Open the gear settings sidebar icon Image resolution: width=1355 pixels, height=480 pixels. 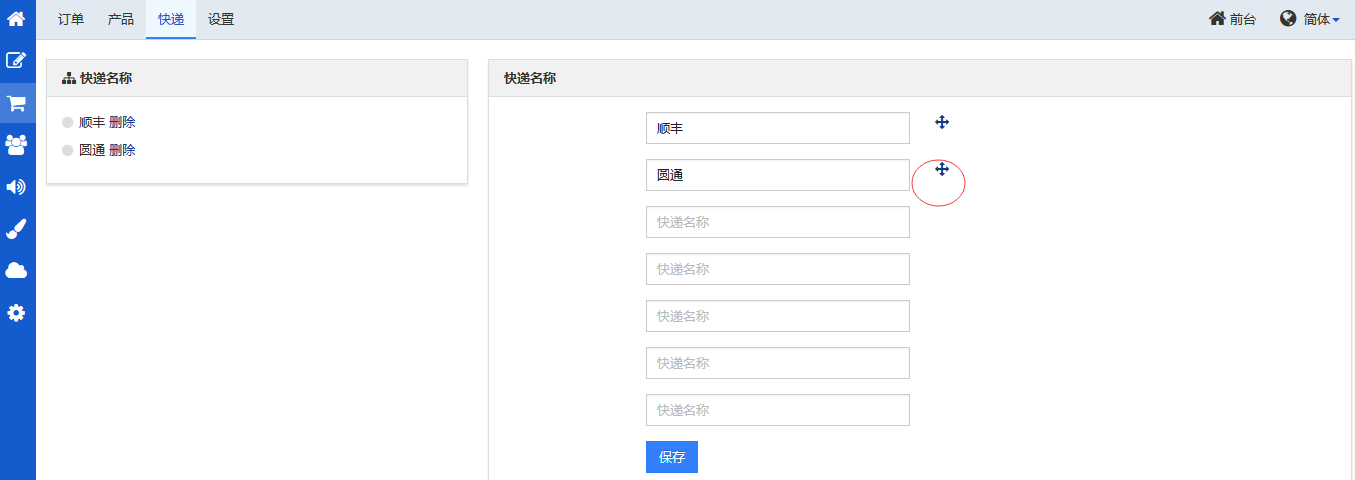tap(16, 313)
